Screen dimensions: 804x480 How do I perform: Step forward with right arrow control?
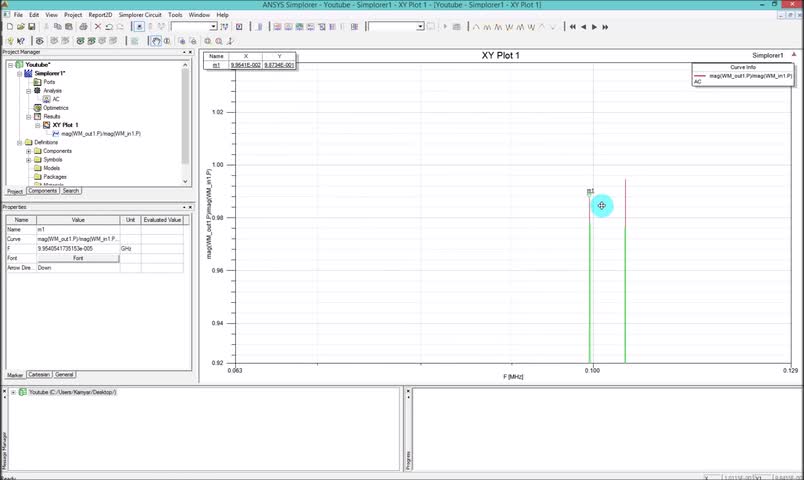tap(594, 27)
